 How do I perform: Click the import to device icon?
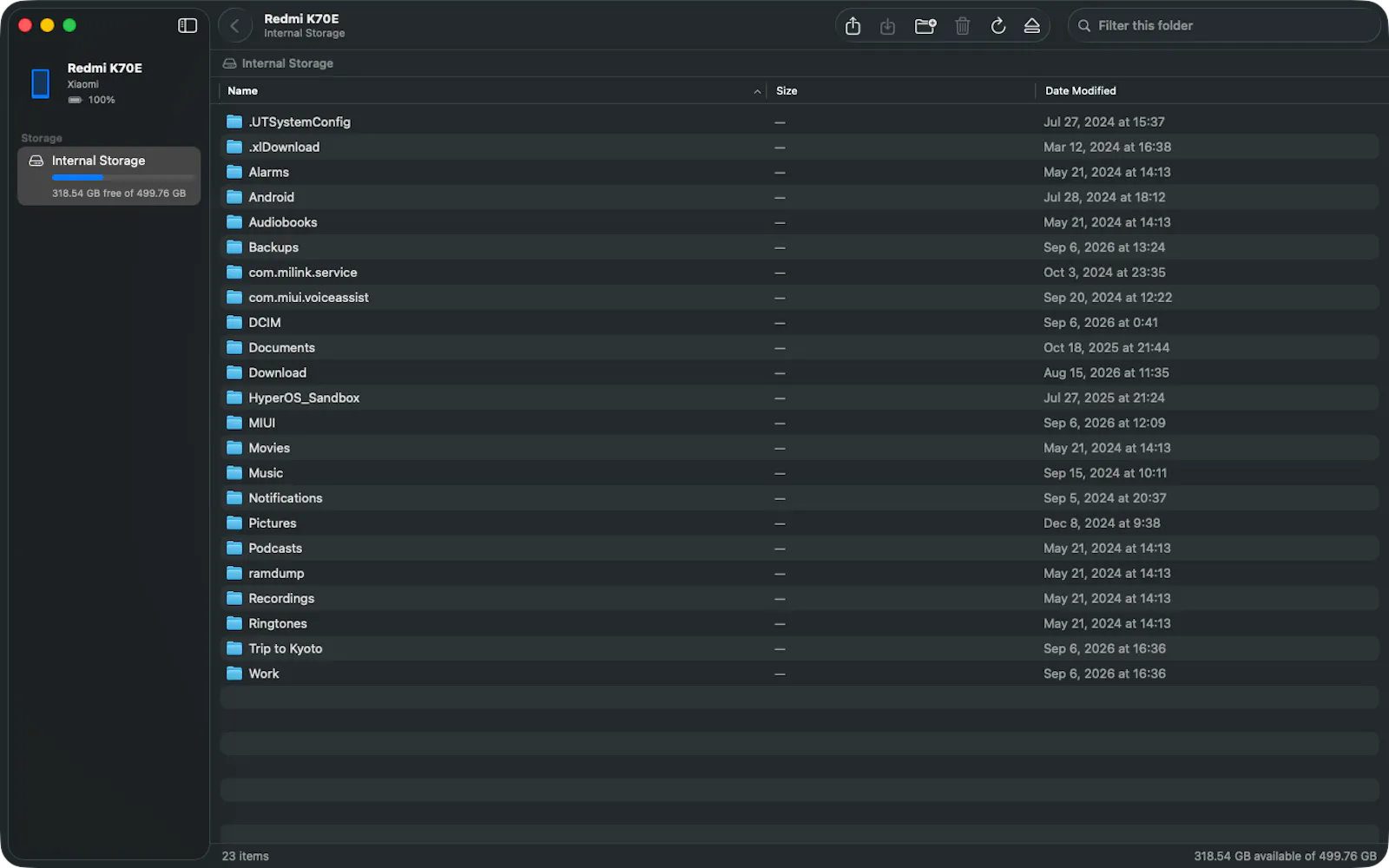tap(887, 26)
